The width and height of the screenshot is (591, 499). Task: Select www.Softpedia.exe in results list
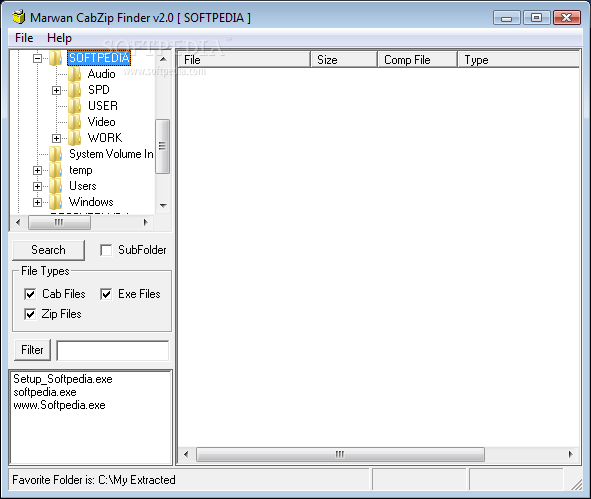pyautogui.click(x=60, y=405)
